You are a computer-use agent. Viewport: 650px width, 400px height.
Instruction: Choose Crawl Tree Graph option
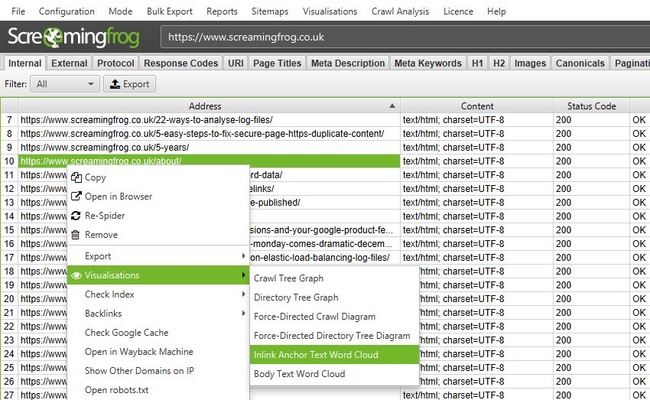[303, 278]
